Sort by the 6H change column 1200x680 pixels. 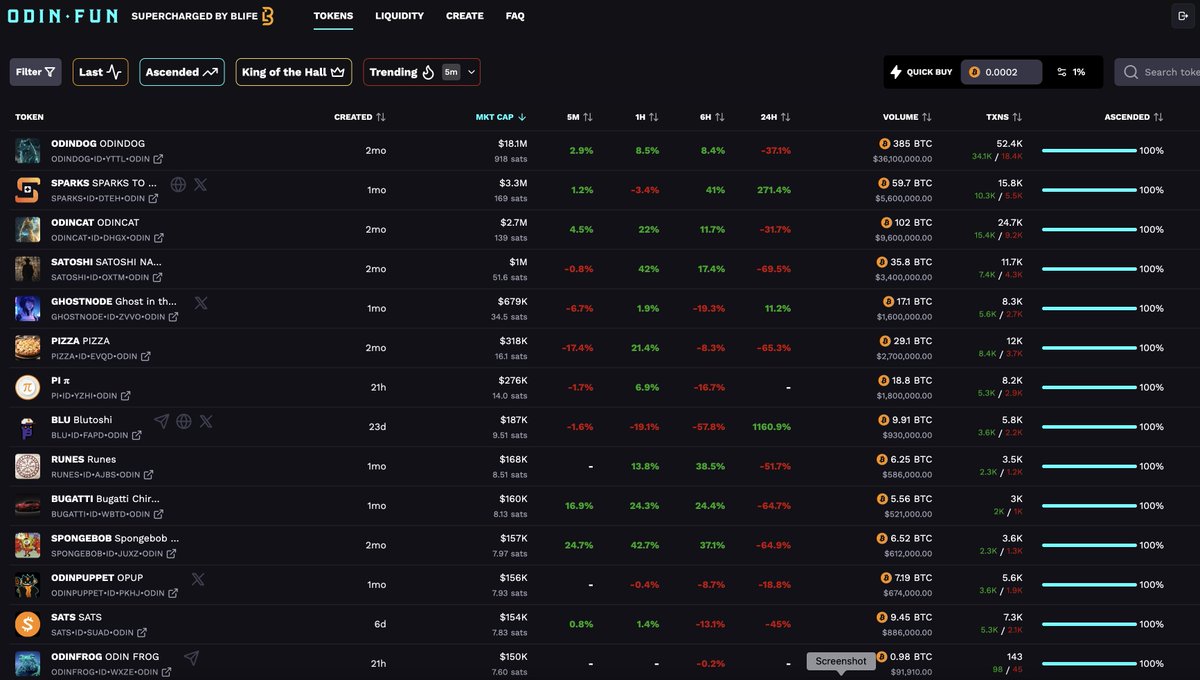pos(712,117)
